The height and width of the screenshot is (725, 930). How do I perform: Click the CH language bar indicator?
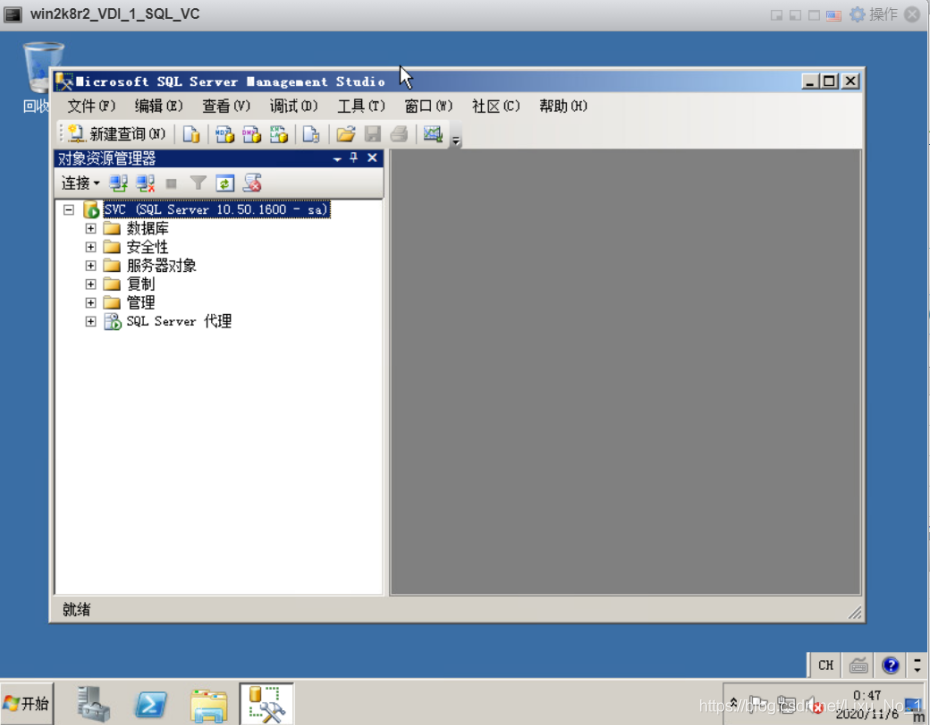[826, 665]
